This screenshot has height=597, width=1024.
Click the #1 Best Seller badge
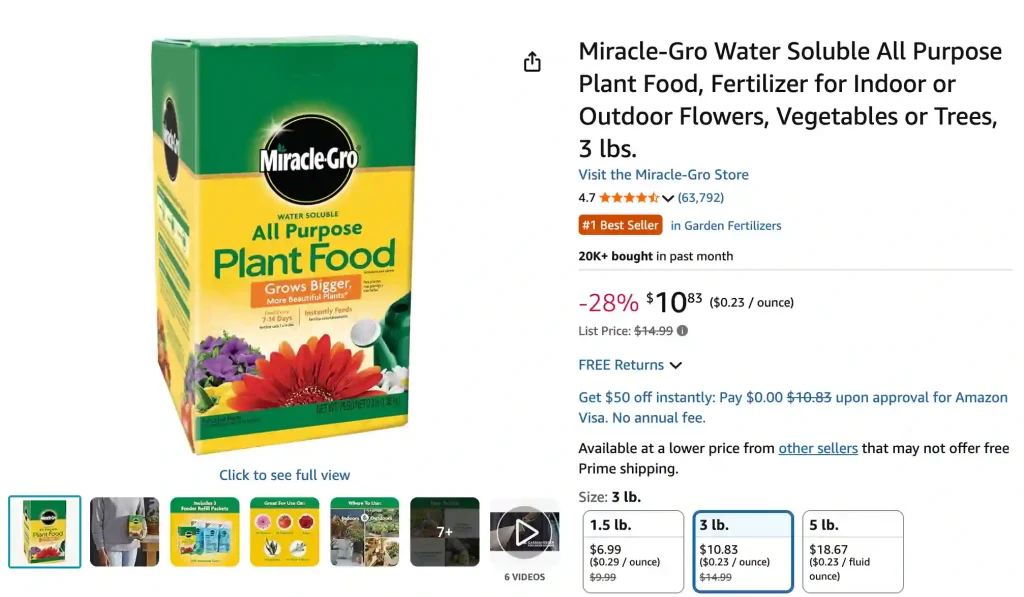(620, 225)
